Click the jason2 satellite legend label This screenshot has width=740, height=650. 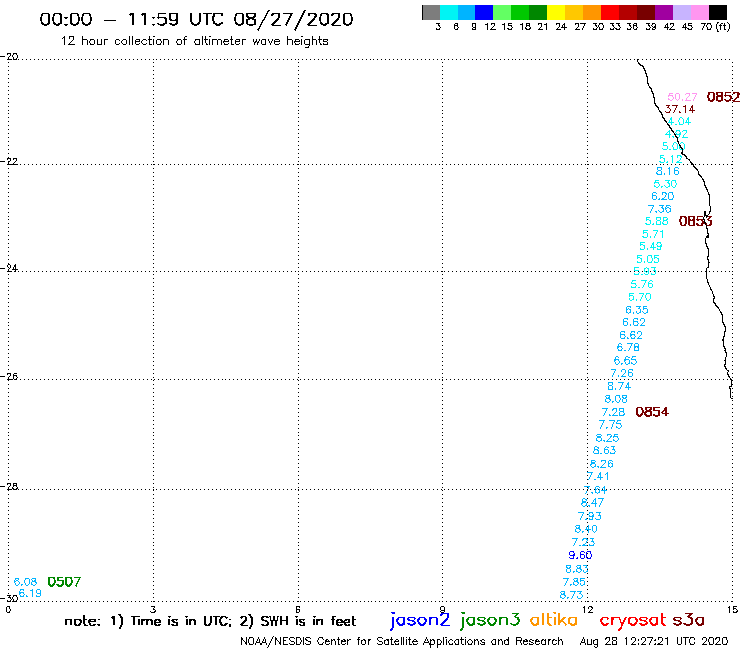[420, 620]
